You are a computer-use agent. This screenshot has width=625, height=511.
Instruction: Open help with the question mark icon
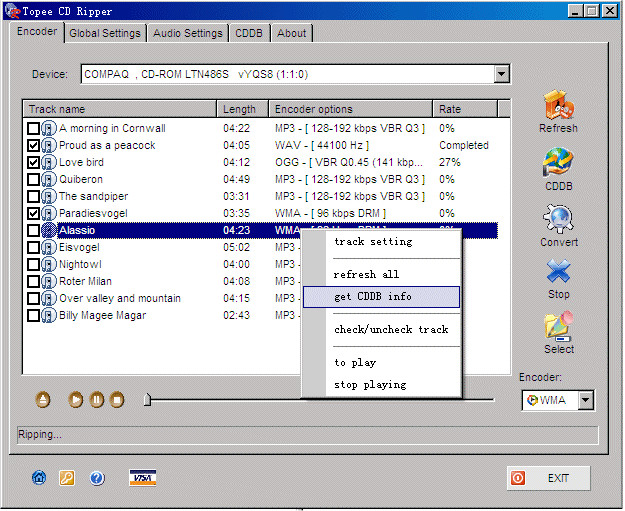tap(97, 478)
